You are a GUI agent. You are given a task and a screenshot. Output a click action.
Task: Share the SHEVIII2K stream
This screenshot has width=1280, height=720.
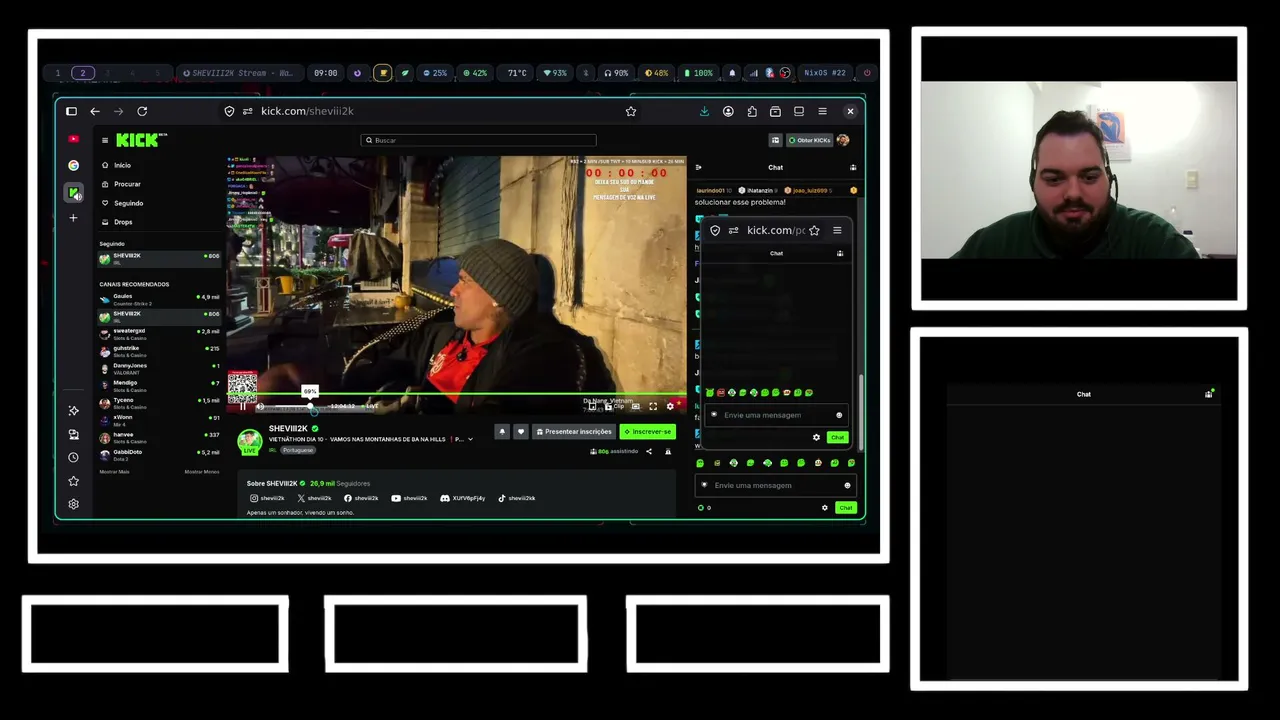coord(648,451)
